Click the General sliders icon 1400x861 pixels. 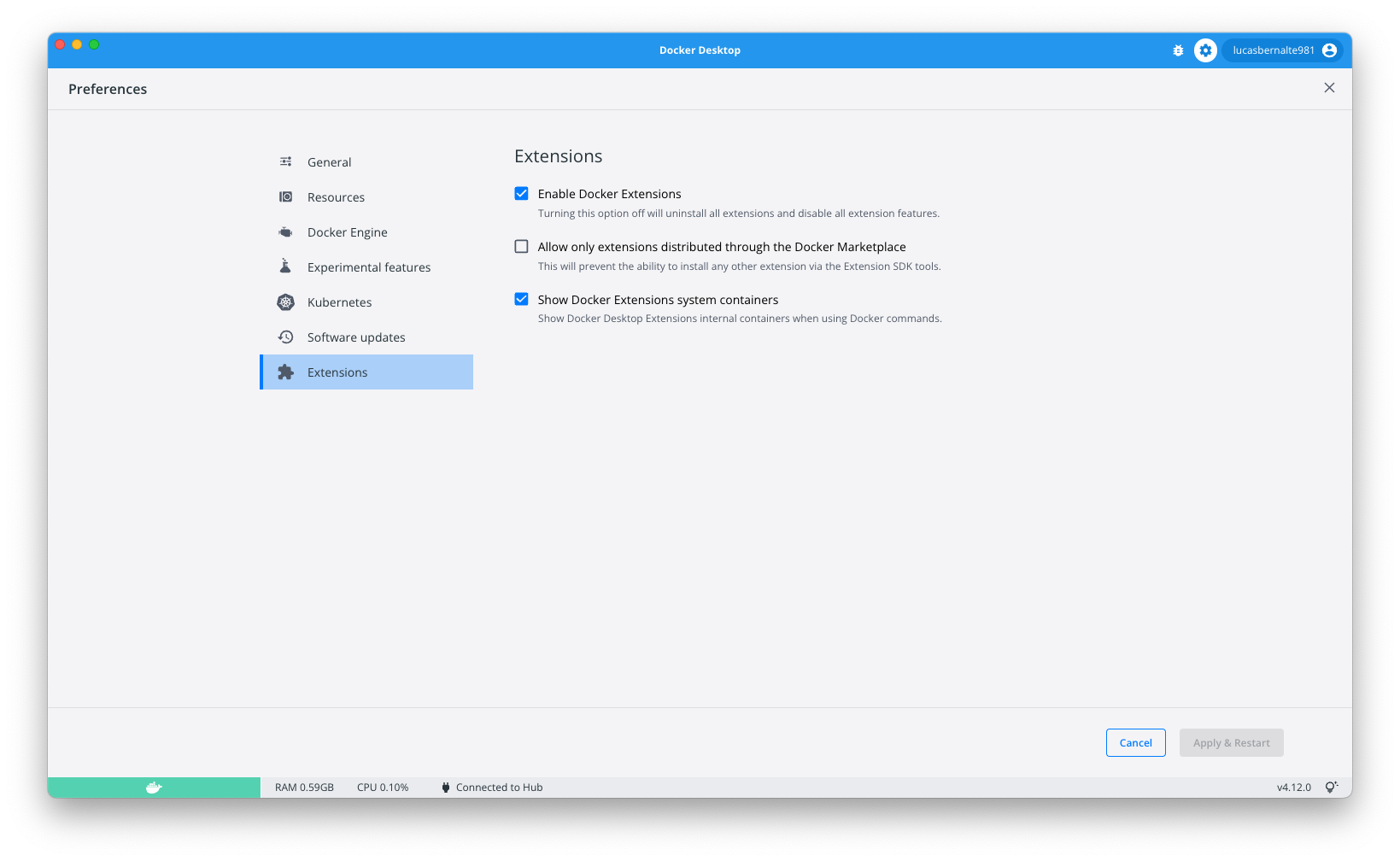click(286, 161)
